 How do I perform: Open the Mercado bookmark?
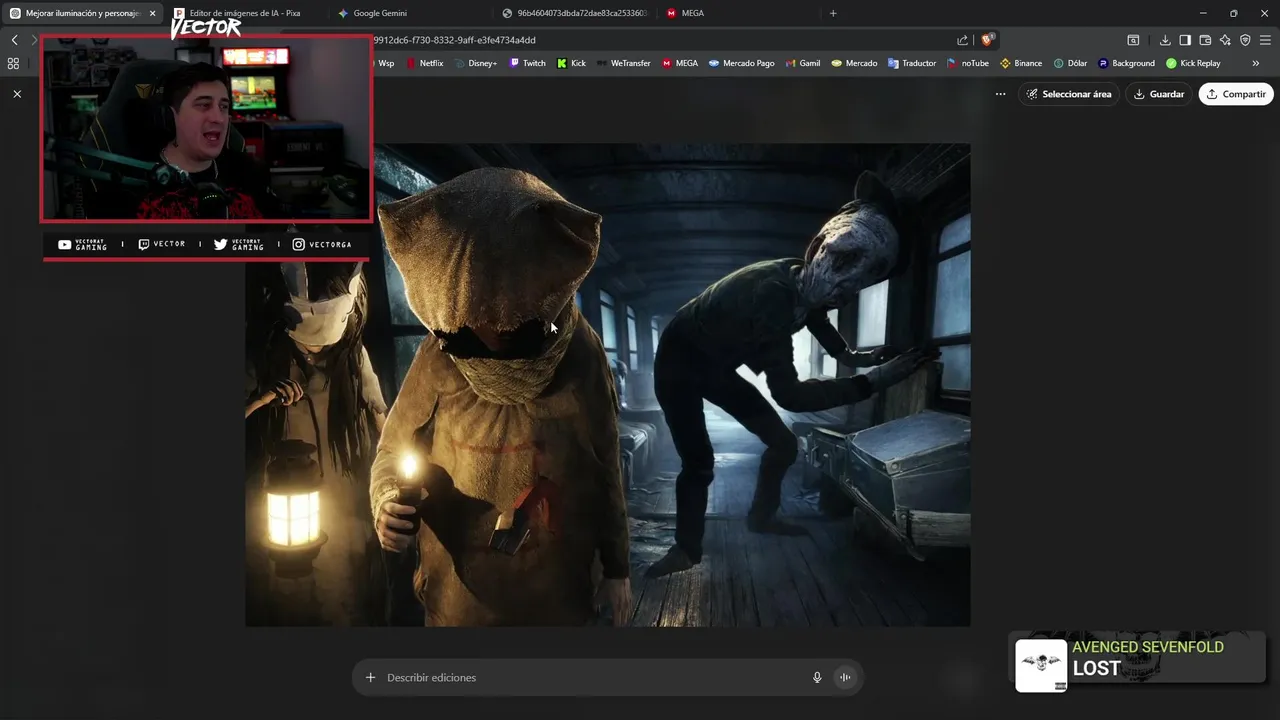[x=854, y=63]
